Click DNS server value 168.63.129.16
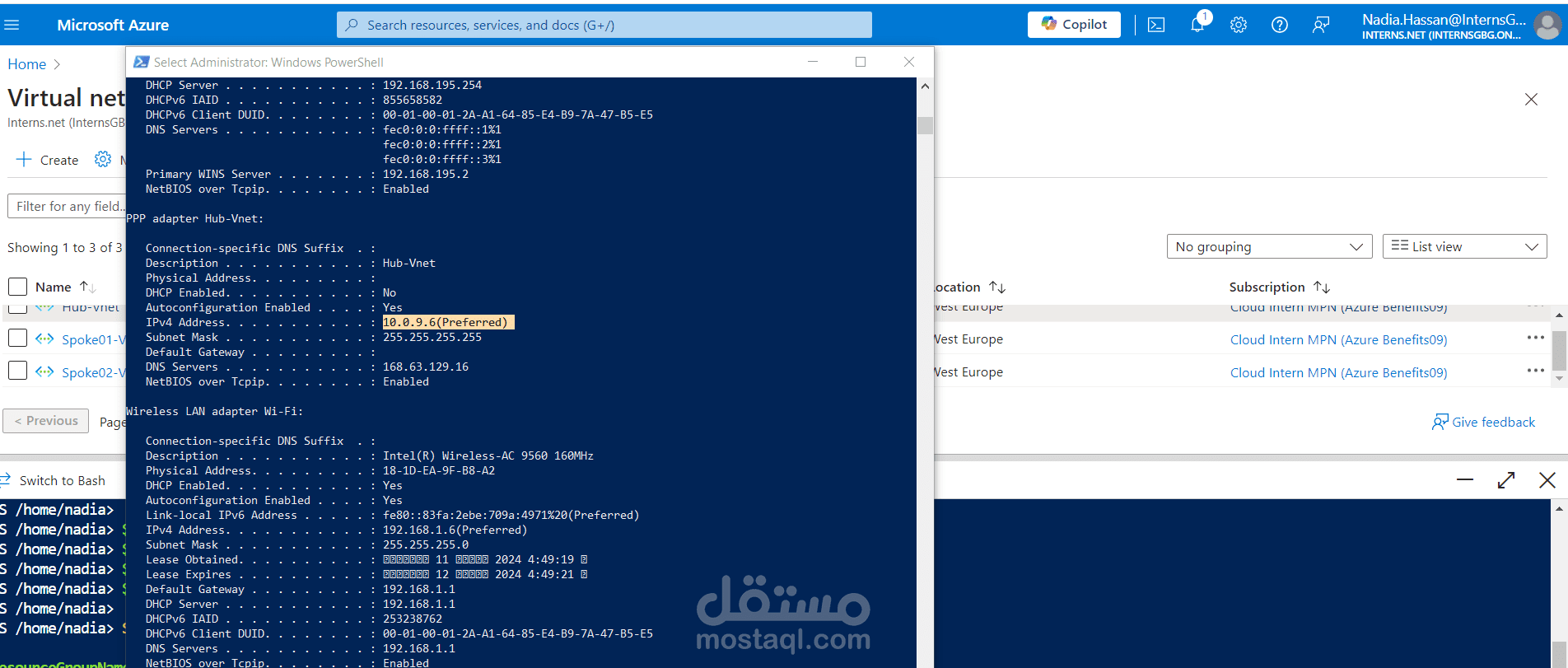The width and height of the screenshot is (1568, 668). click(x=426, y=367)
